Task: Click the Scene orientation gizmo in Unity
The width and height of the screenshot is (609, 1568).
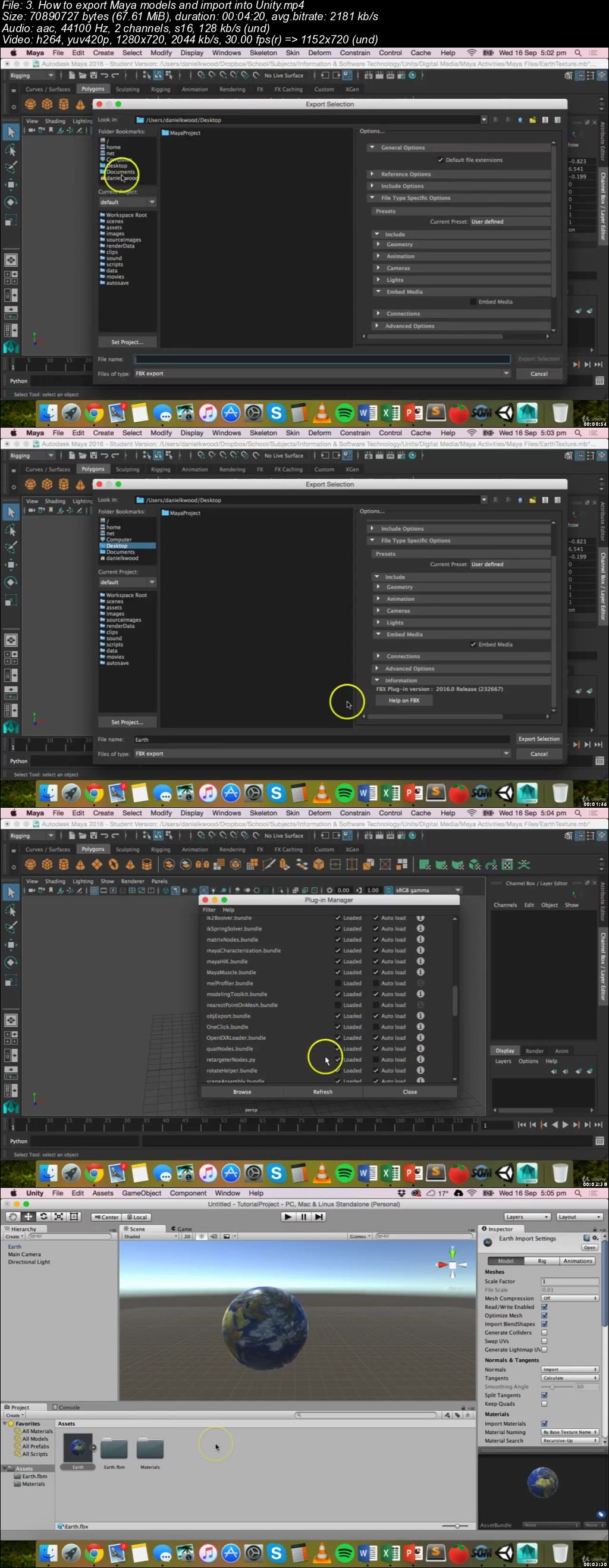Action: tap(452, 1264)
